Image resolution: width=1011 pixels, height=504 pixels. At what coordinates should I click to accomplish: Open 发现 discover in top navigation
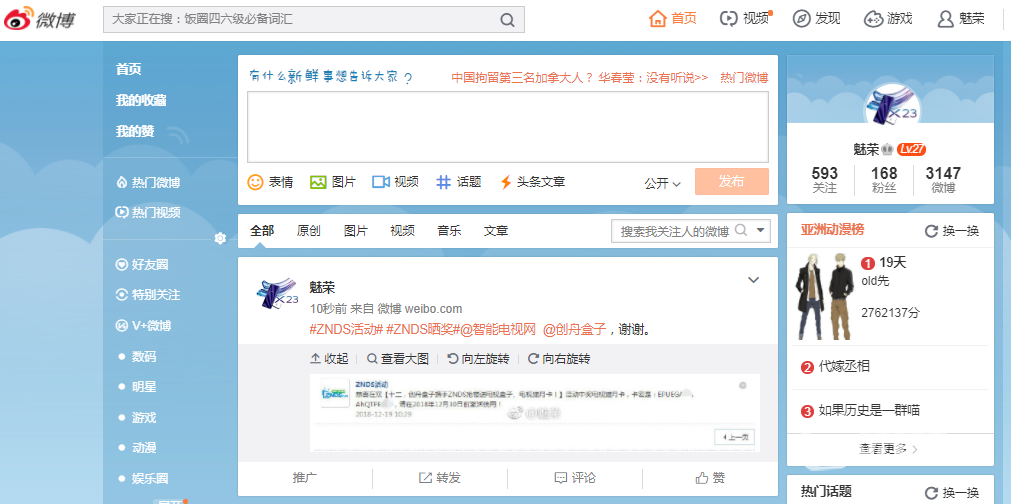(816, 19)
